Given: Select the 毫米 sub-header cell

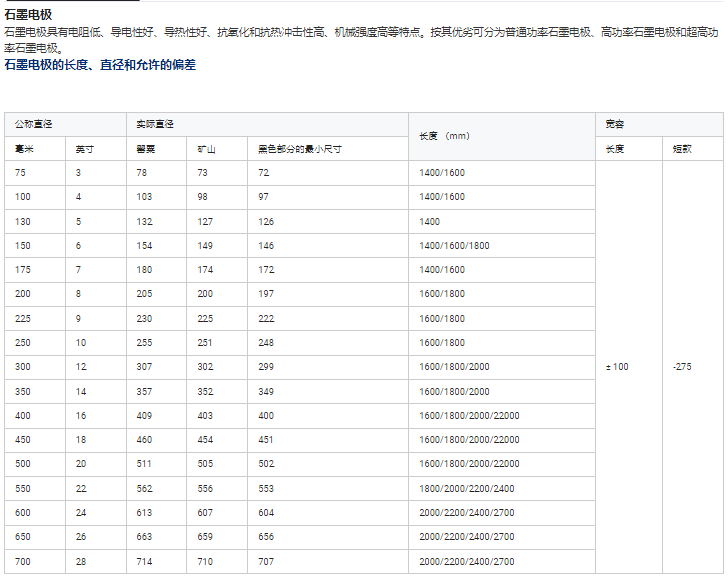Looking at the screenshot, I should [x=25, y=149].
